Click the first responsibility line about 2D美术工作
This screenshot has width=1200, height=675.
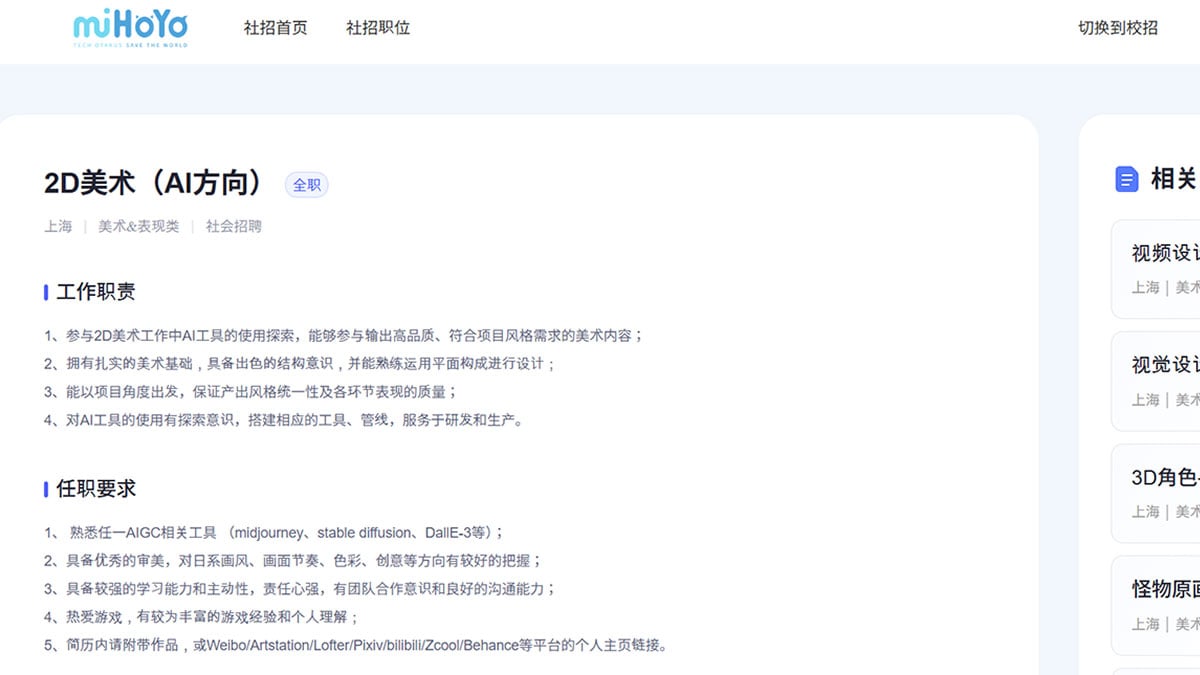(343, 336)
